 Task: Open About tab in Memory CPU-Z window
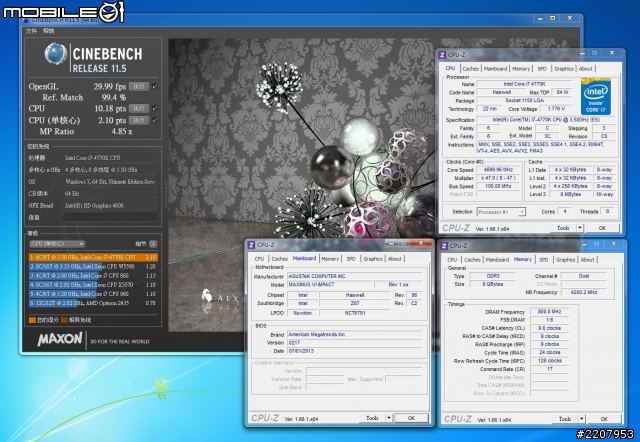587,260
